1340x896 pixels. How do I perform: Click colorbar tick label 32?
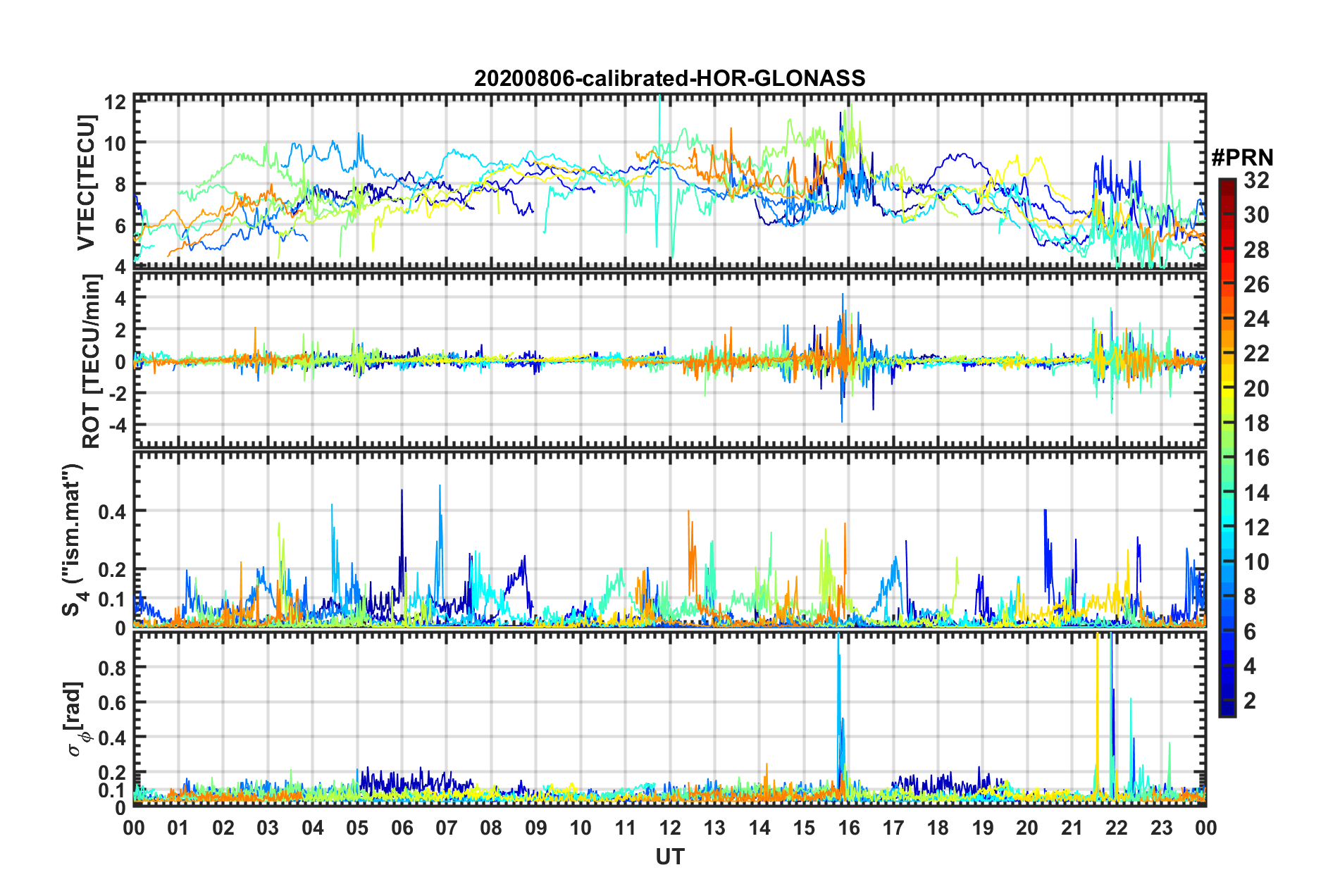(1256, 180)
